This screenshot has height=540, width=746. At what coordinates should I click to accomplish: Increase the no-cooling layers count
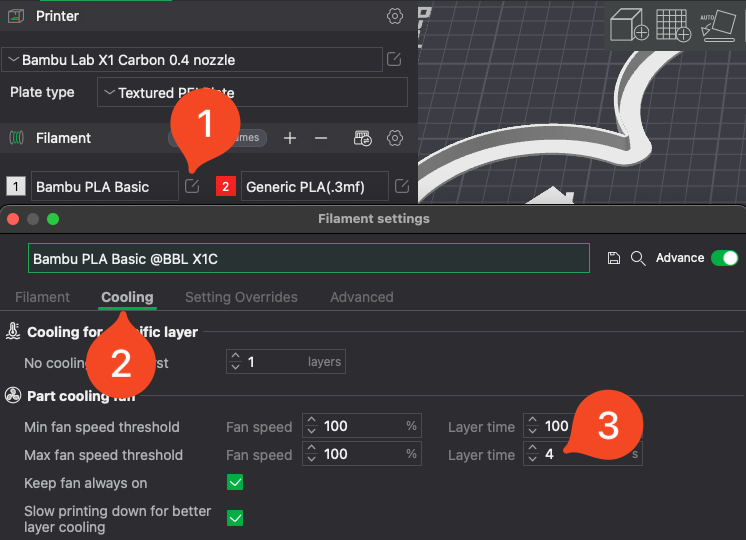[x=236, y=356]
